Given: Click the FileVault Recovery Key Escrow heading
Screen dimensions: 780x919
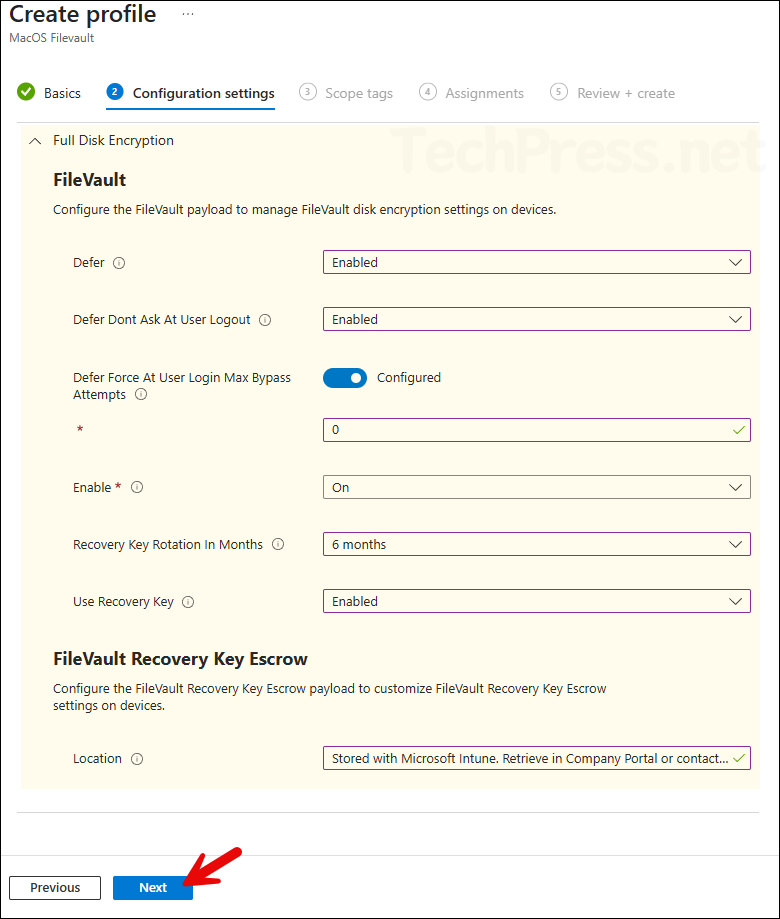Looking at the screenshot, I should (180, 659).
